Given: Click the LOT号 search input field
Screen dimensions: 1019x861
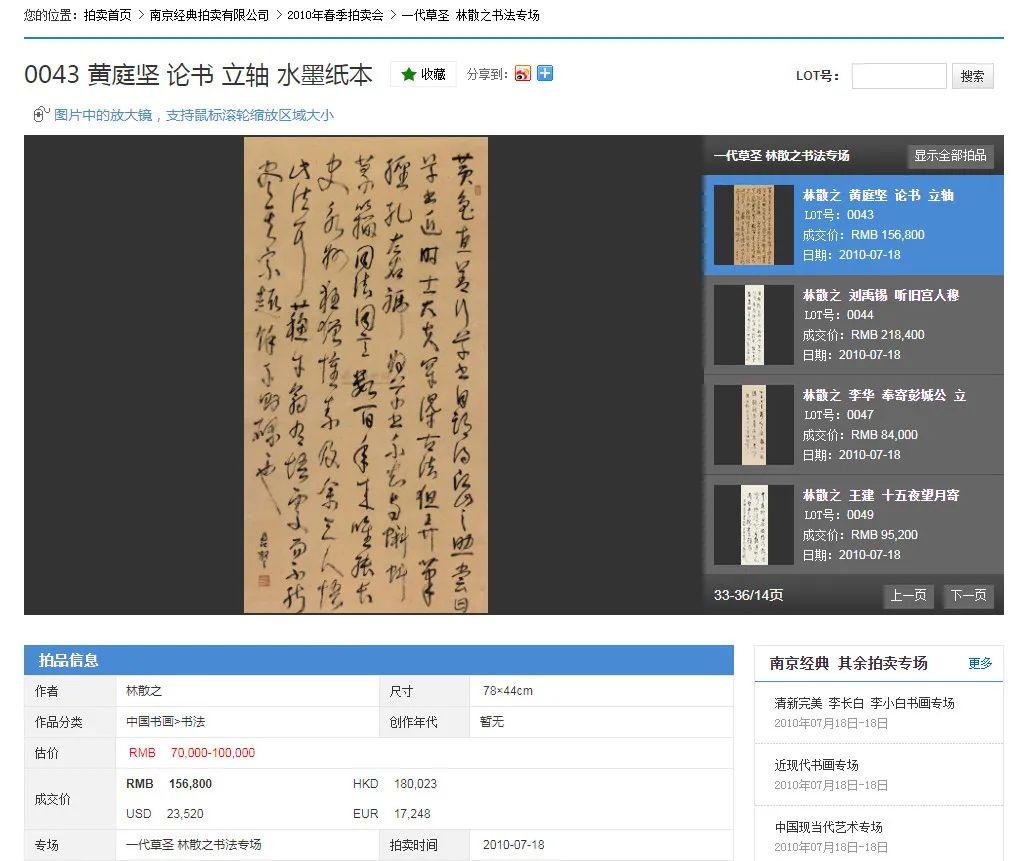Looking at the screenshot, I should tap(899, 76).
